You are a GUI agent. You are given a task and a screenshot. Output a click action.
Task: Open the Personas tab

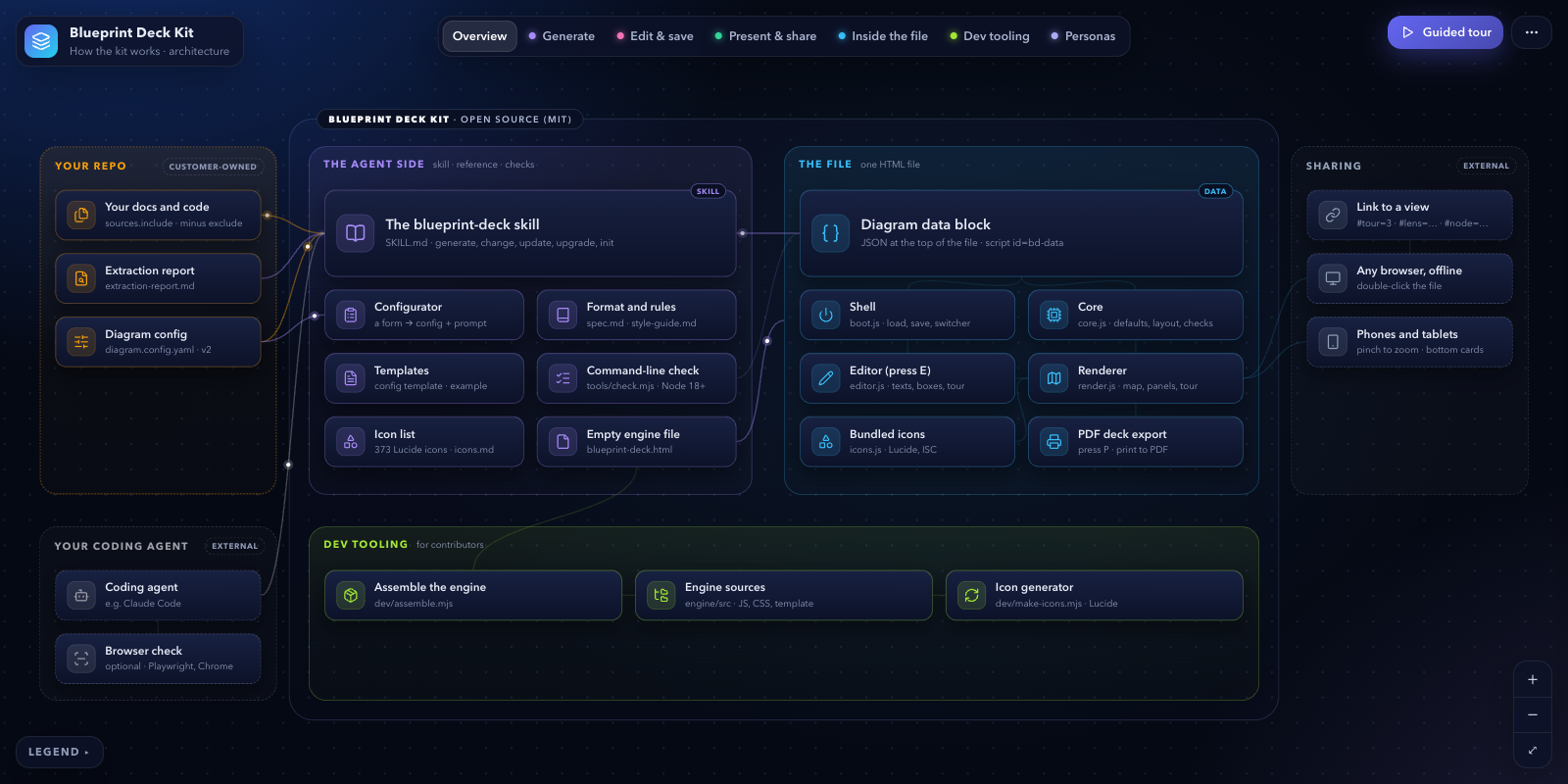(x=1083, y=36)
